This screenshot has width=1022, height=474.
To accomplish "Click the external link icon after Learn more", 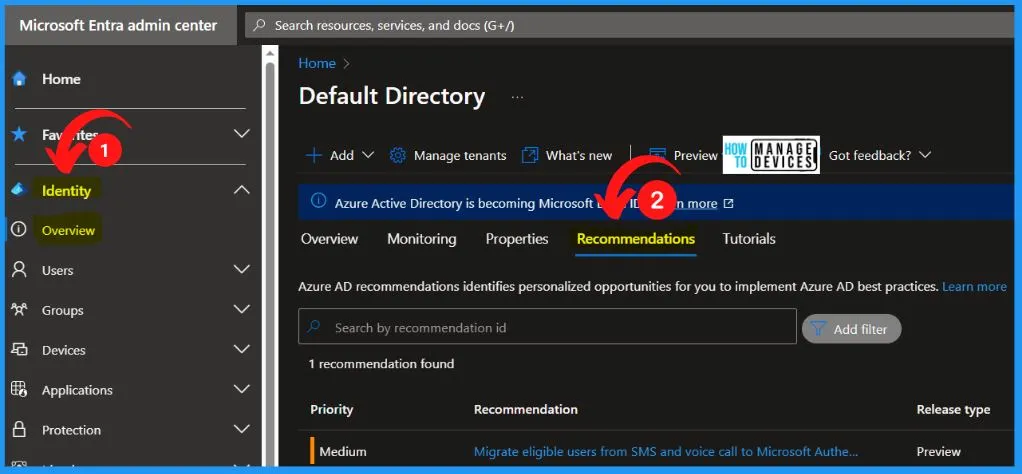I will 729,204.
